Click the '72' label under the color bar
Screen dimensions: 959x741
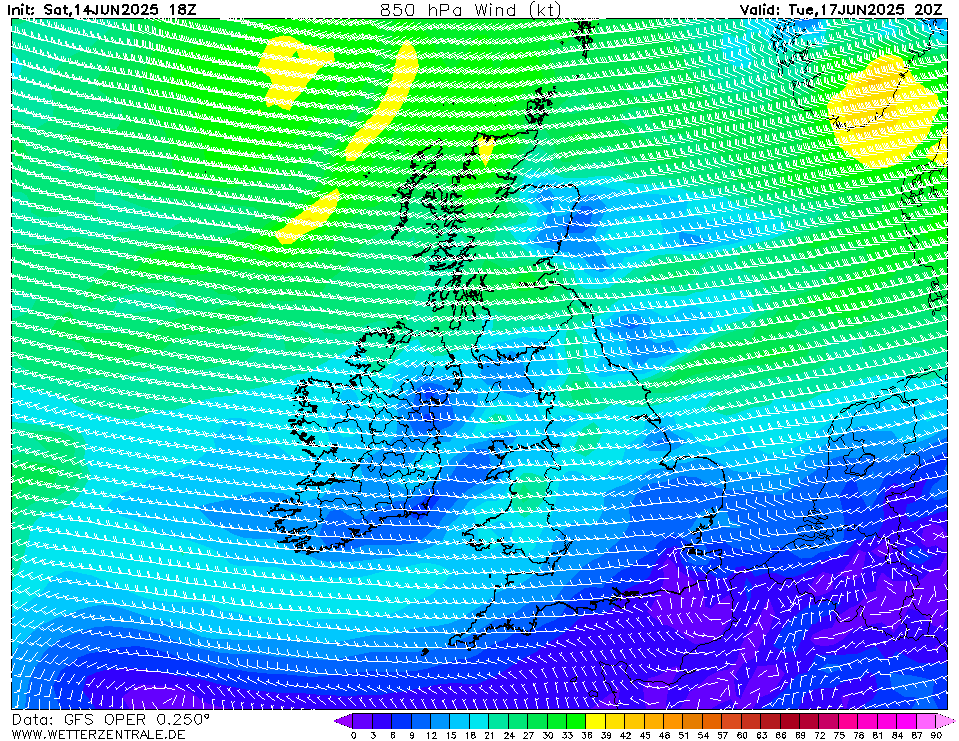point(819,735)
